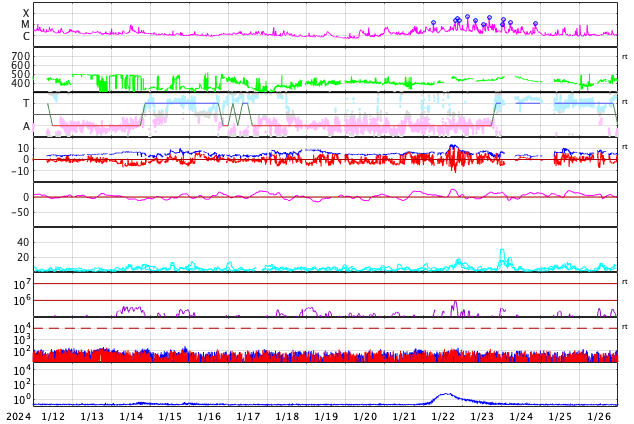Click the 500 axis tick label
The image size is (634, 424).
[21, 74]
